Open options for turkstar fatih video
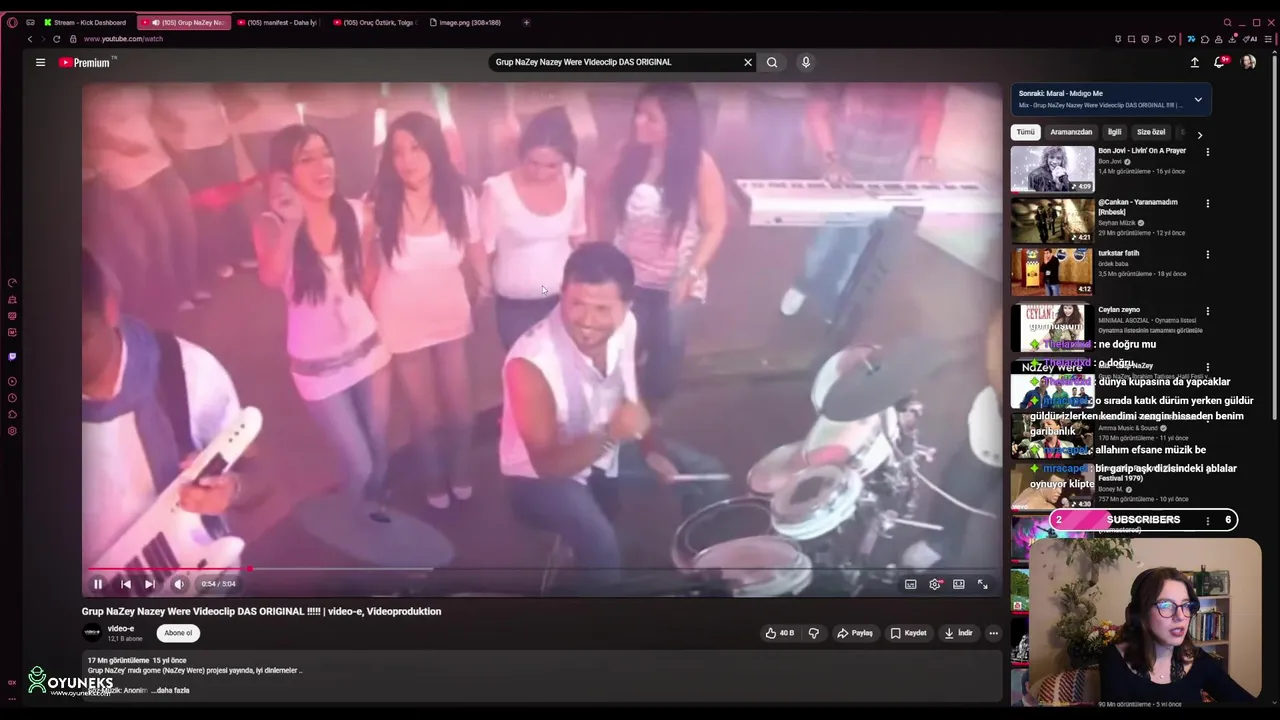Viewport: 1280px width, 720px height. 1207,254
